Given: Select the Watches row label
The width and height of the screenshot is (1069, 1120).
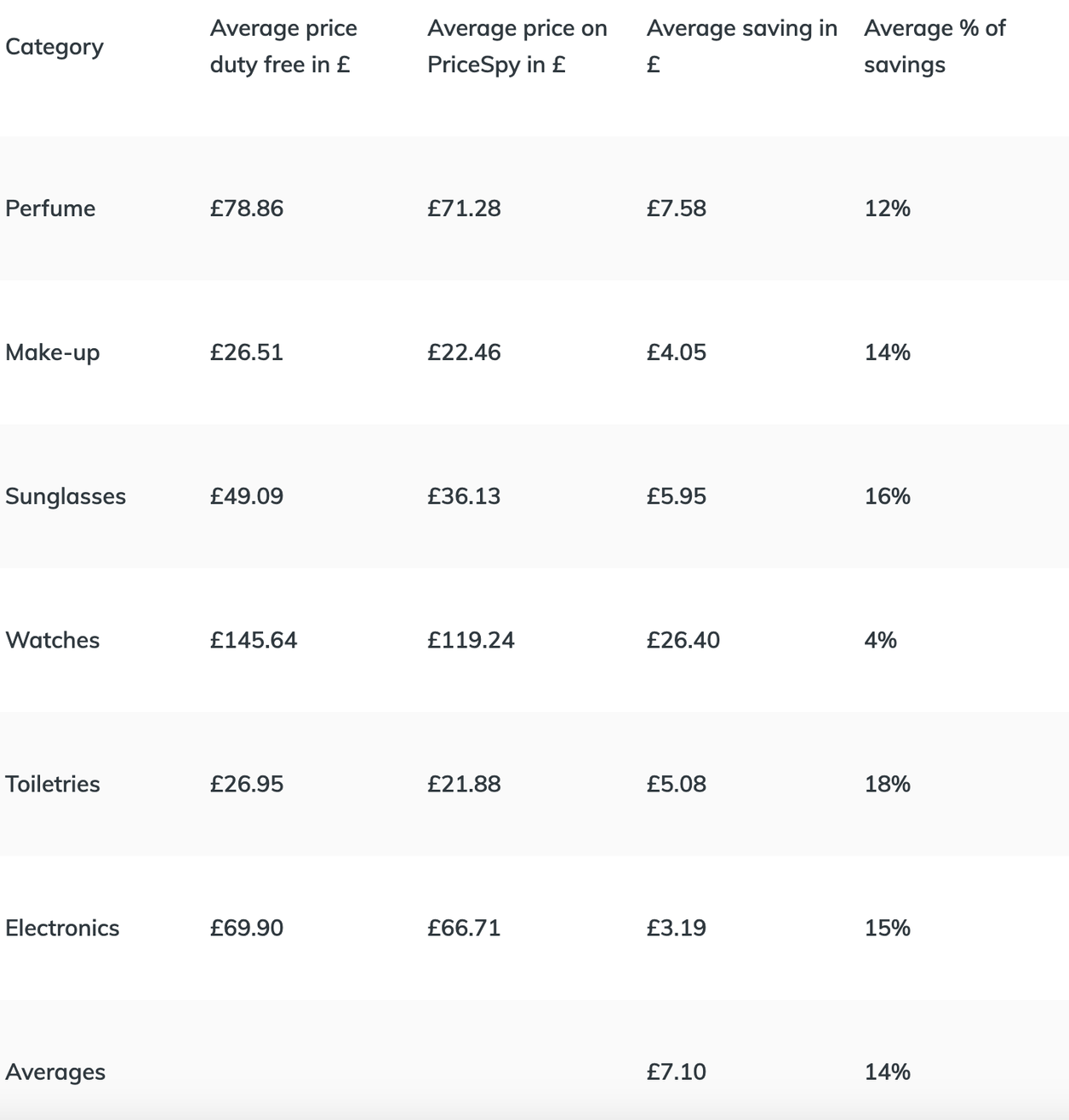Looking at the screenshot, I should (x=53, y=640).
